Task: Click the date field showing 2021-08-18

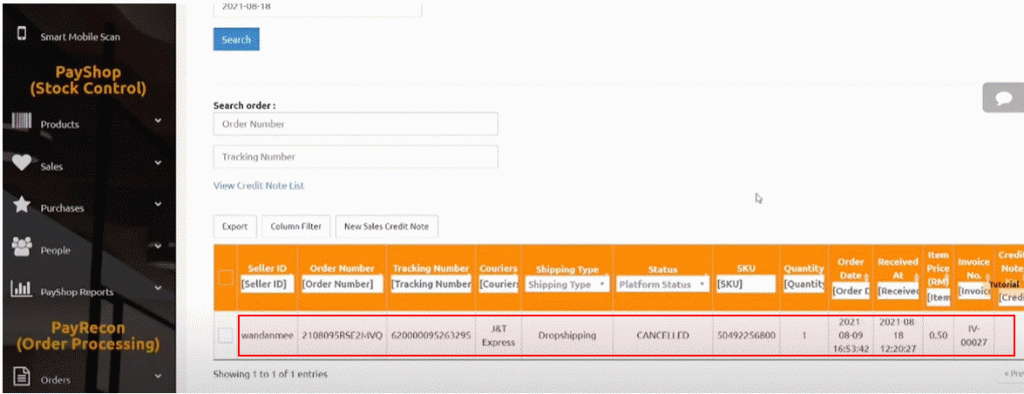Action: click(x=317, y=9)
